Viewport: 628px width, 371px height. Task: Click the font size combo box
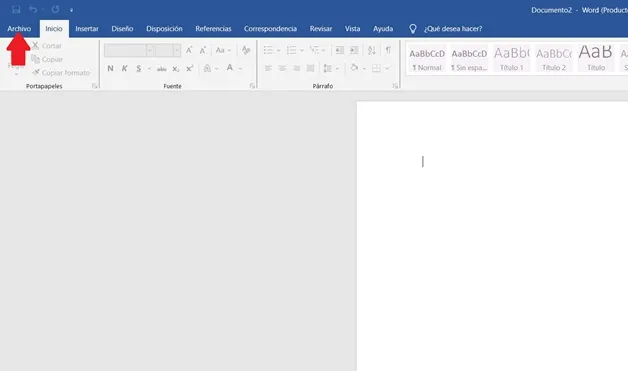coord(168,50)
